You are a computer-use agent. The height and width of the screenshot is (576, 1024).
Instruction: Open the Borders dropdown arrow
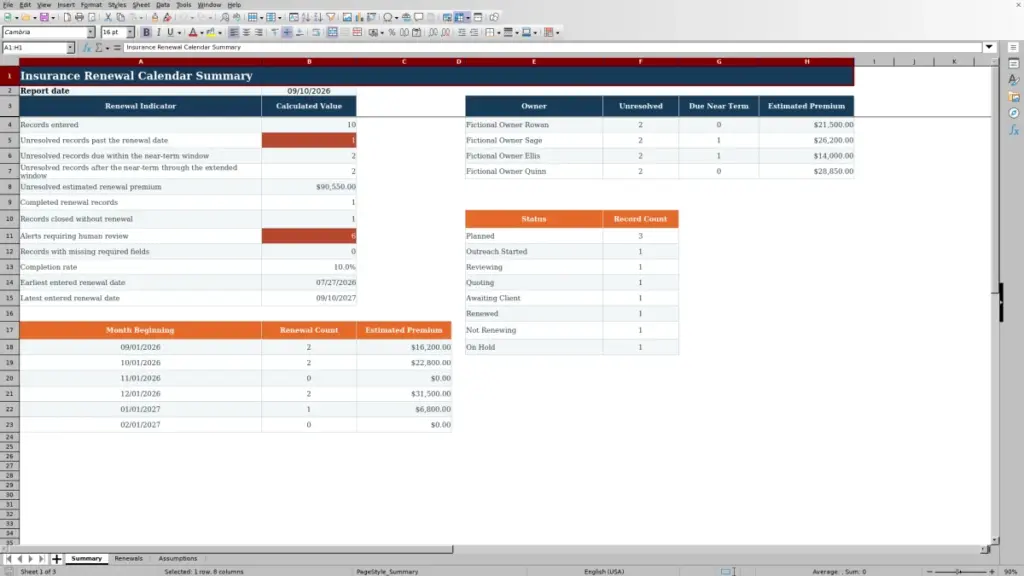498,33
